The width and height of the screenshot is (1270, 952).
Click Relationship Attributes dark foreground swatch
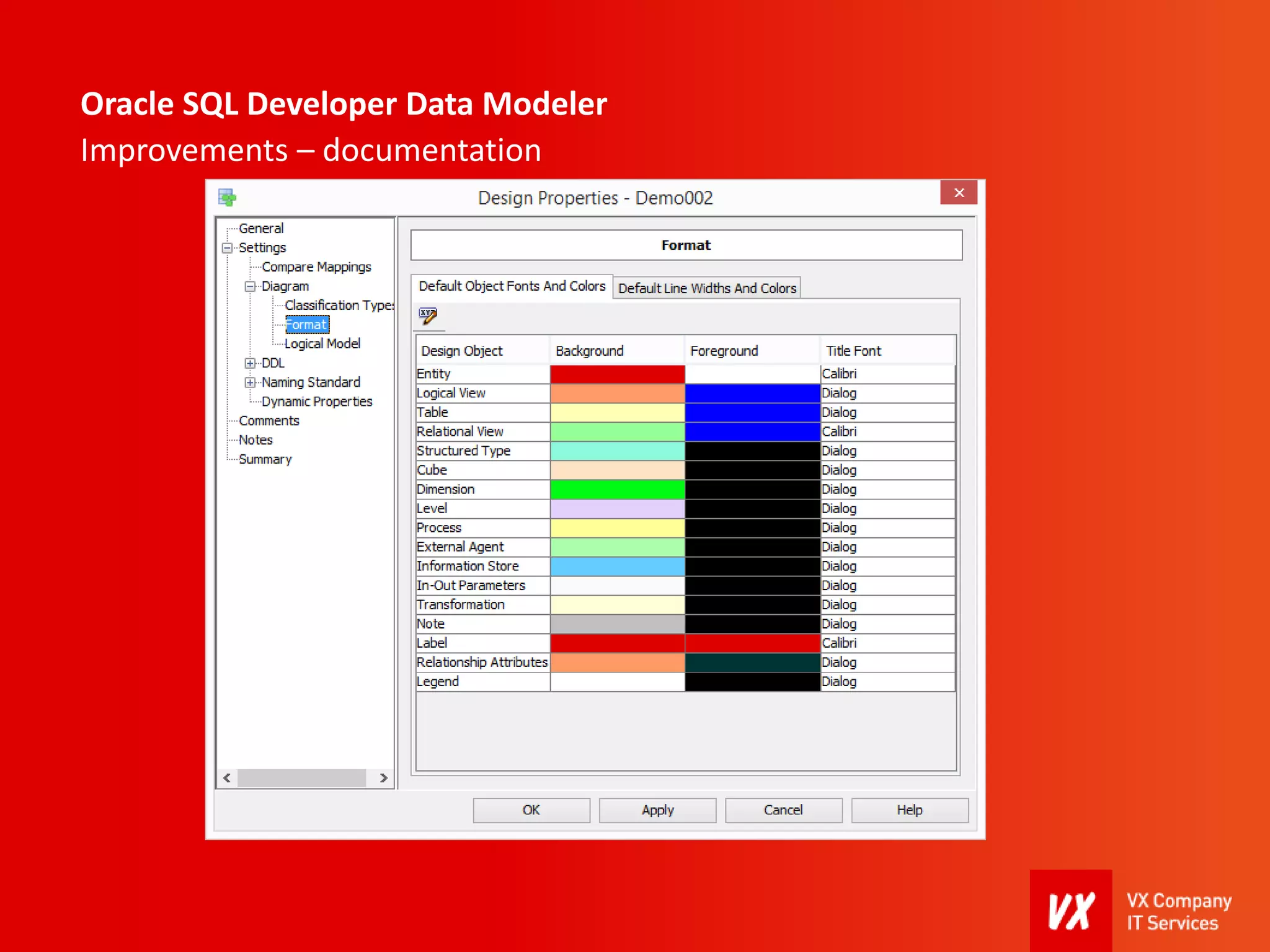(x=753, y=663)
